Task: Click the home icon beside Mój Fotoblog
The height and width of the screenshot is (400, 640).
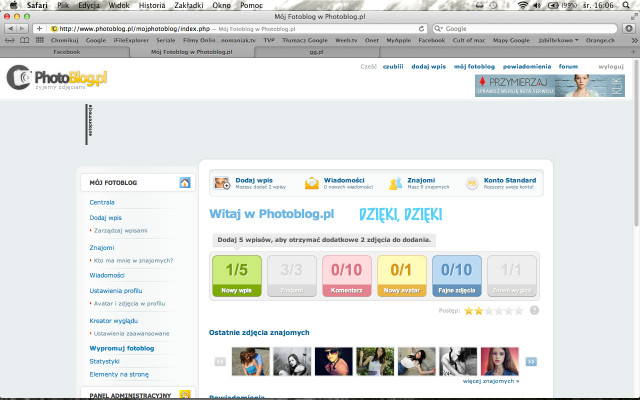Action: point(185,182)
